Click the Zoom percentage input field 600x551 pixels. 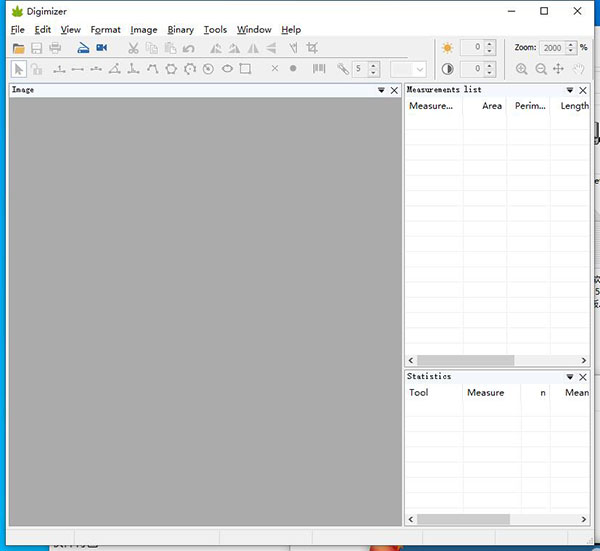(x=553, y=48)
